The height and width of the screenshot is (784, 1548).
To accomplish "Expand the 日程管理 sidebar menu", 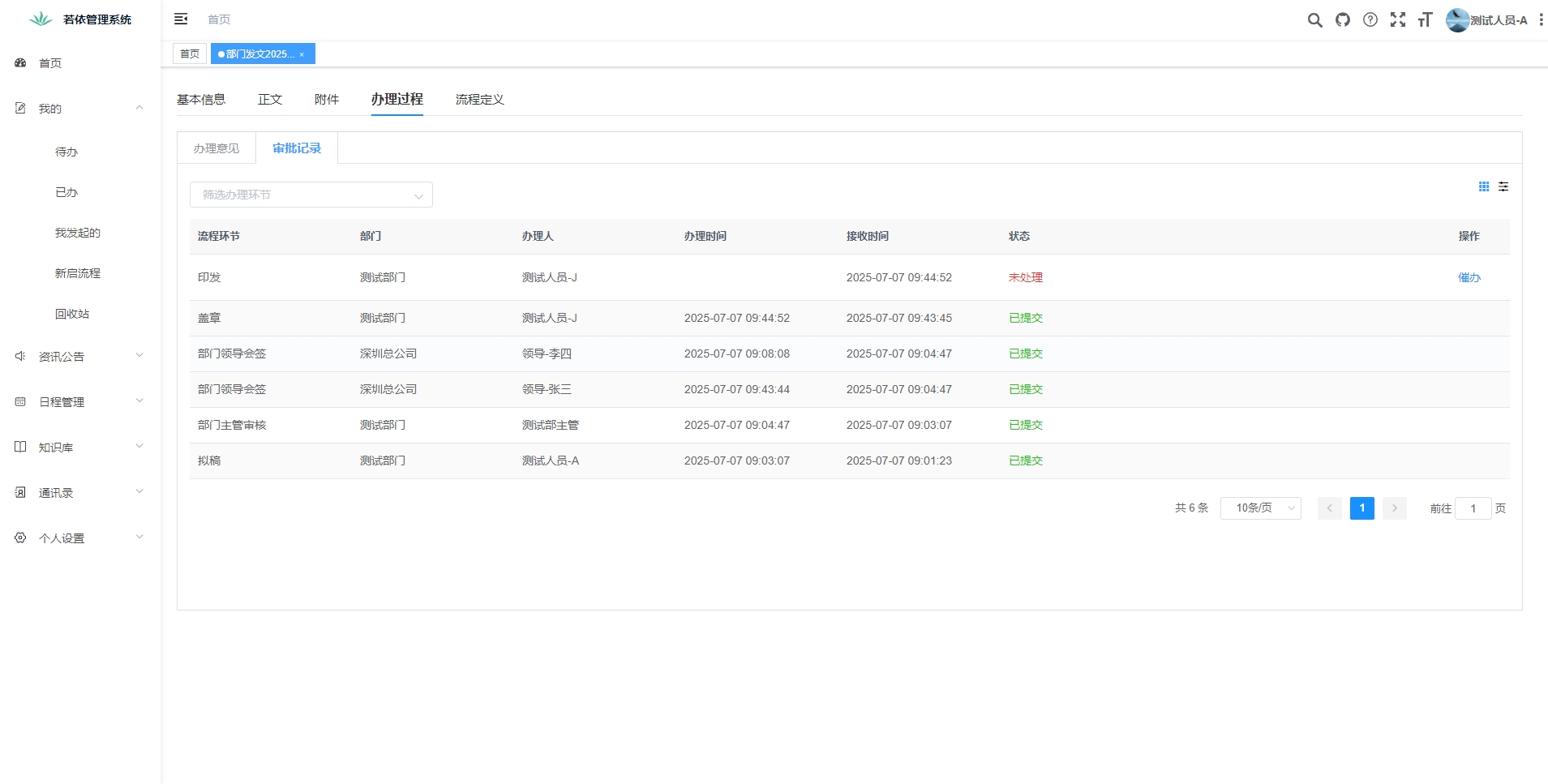I will [x=139, y=401].
